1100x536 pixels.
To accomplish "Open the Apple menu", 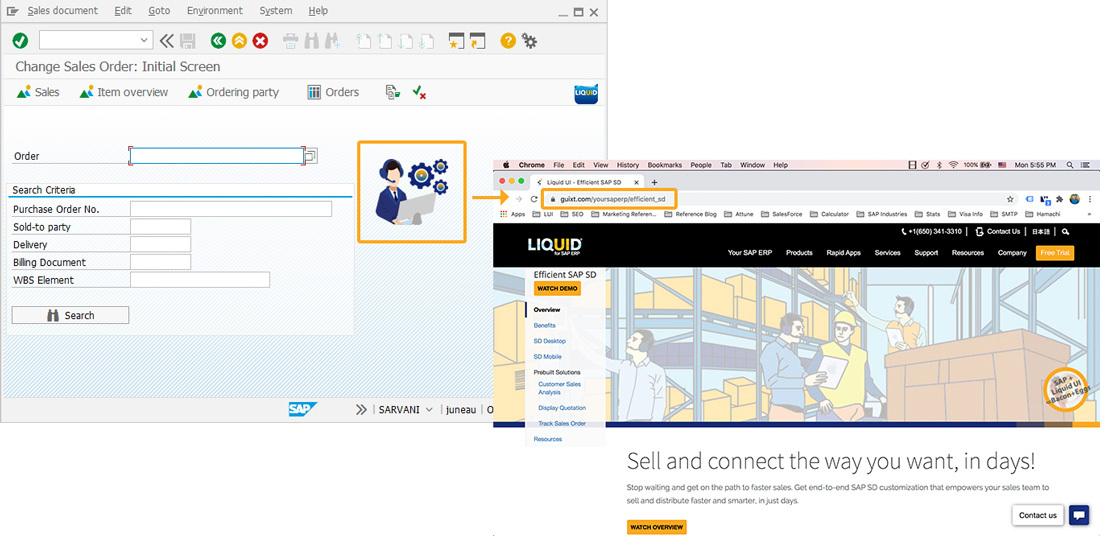I will 506,165.
